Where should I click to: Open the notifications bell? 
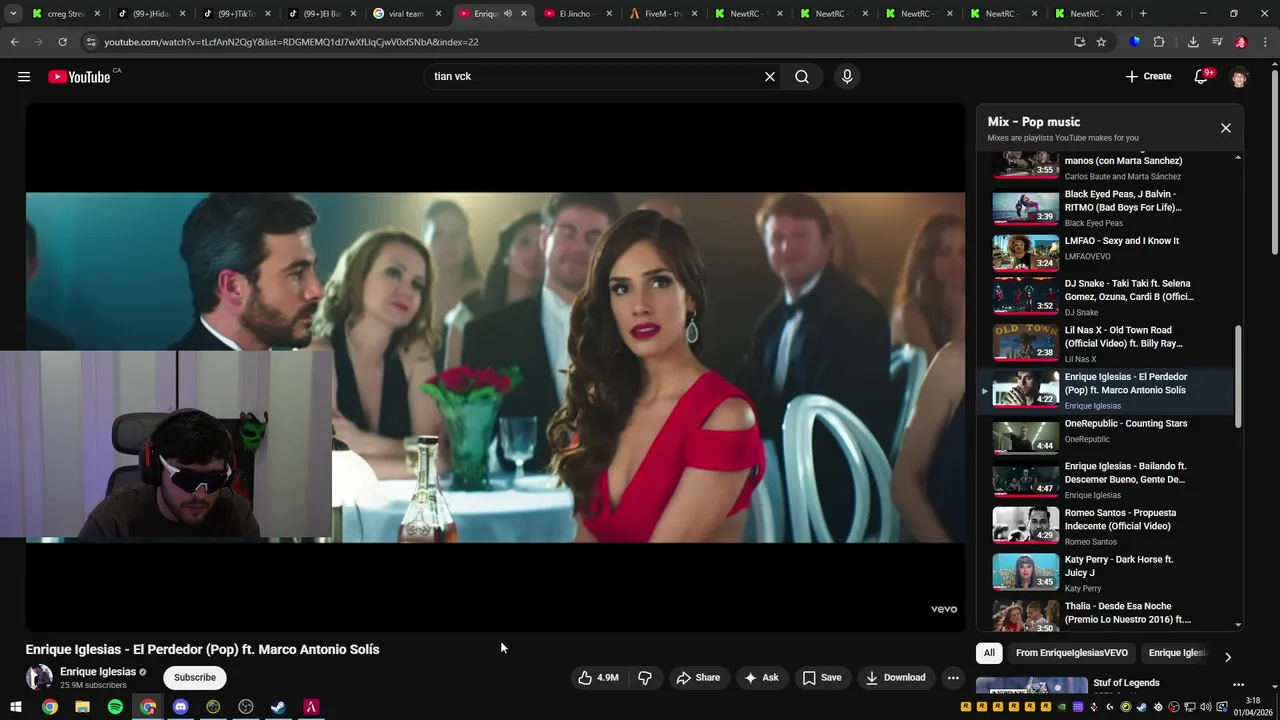click(1202, 77)
